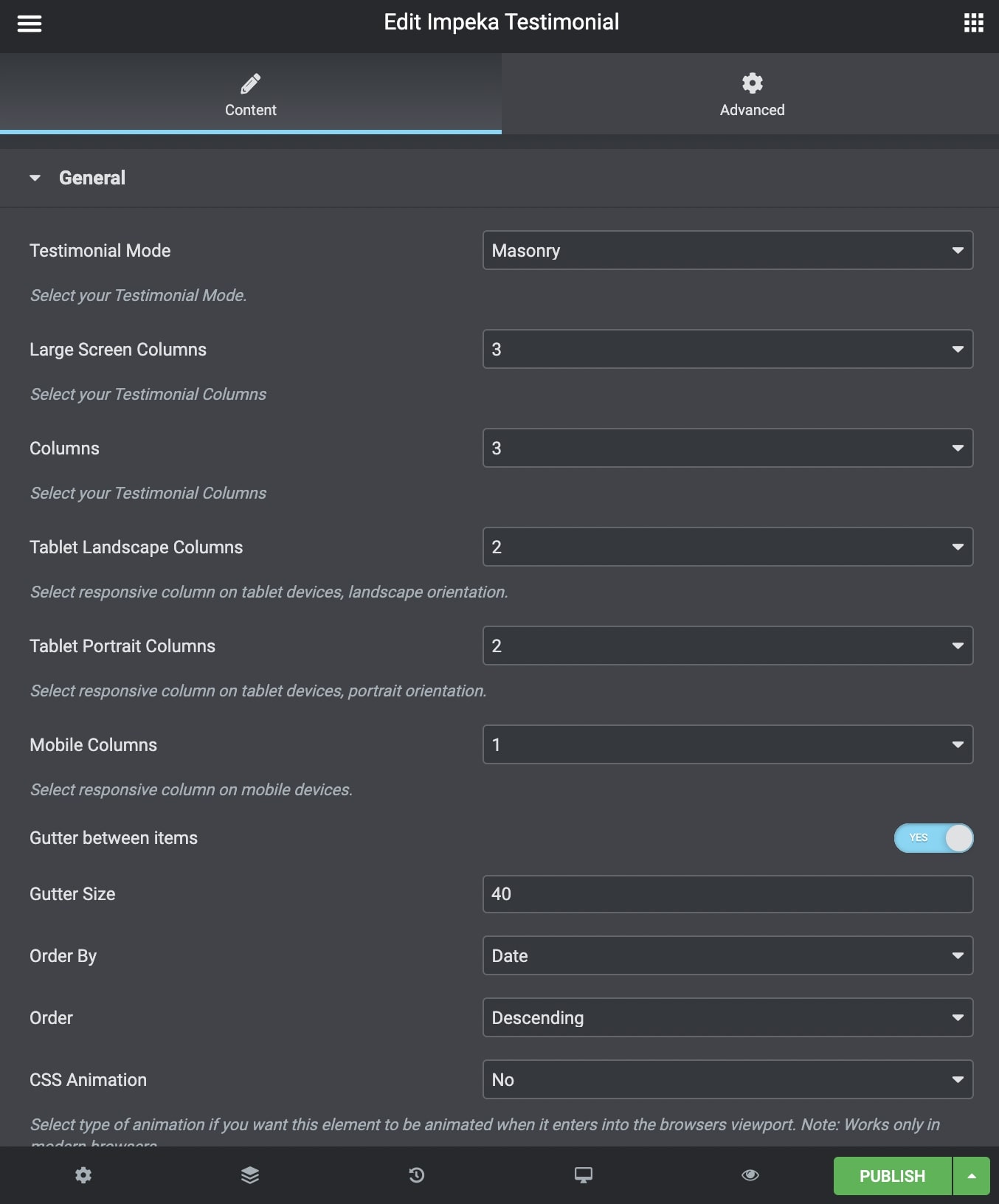Open page settings gear in footer
The image size is (999, 1204).
coord(83,1175)
